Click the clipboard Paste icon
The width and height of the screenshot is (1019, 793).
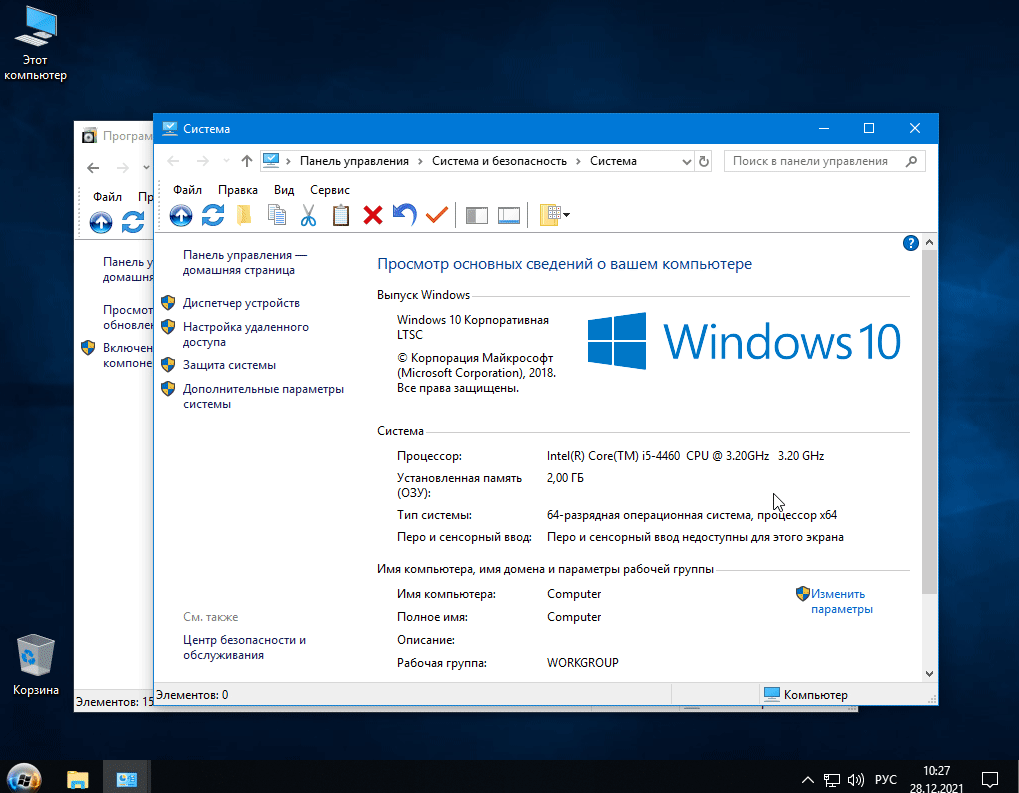(341, 215)
